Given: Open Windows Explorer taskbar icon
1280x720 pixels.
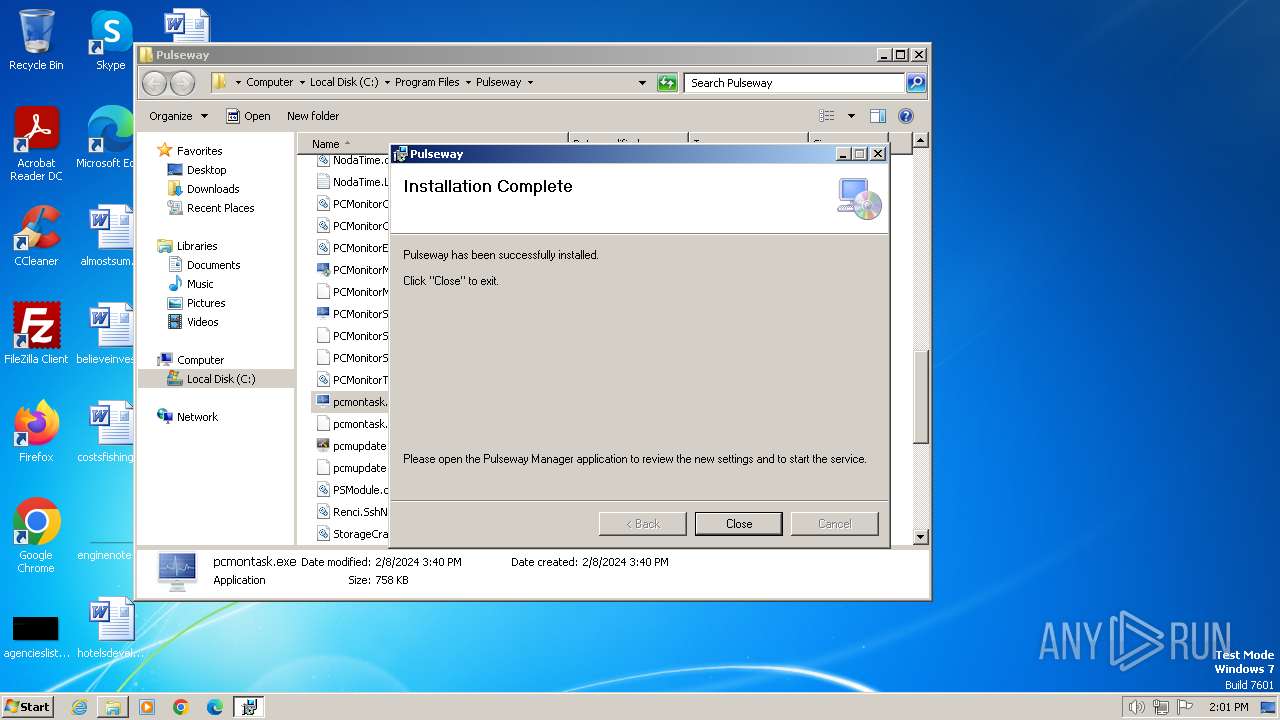Looking at the screenshot, I should click(x=113, y=707).
